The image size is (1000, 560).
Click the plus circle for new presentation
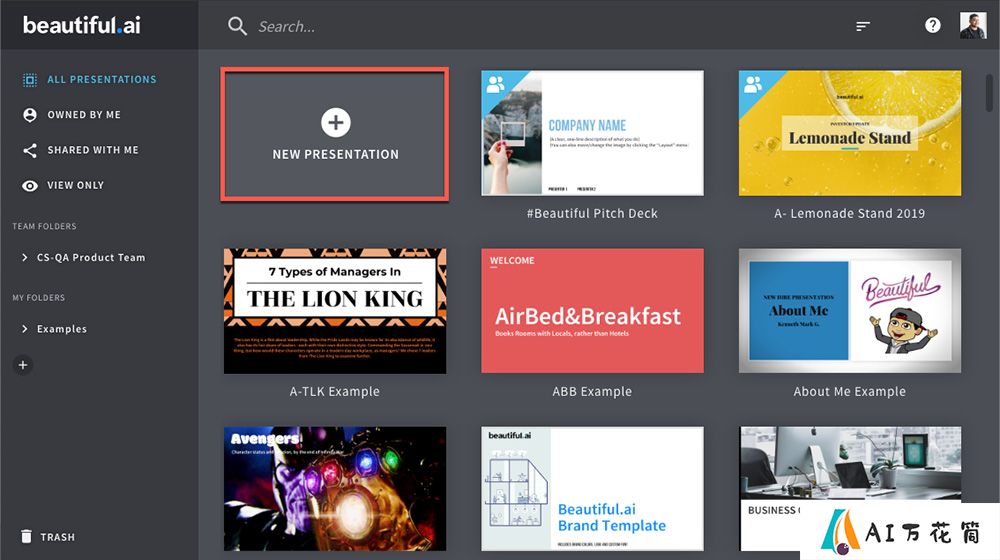click(x=335, y=122)
